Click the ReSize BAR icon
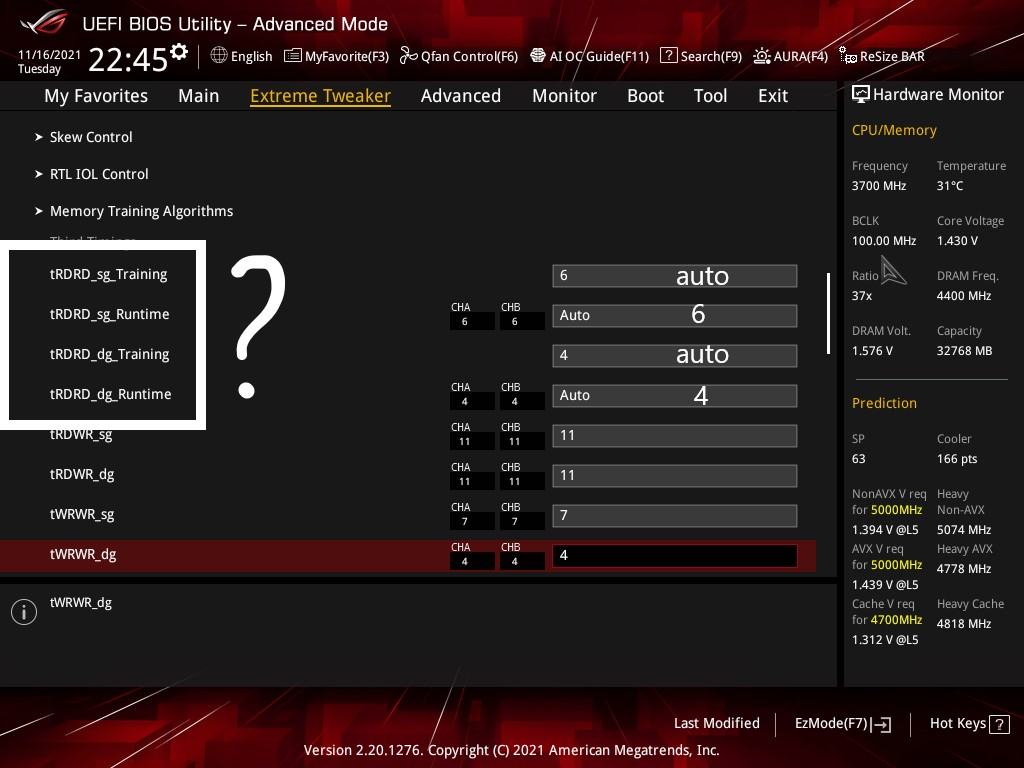The height and width of the screenshot is (768, 1024). [x=848, y=56]
